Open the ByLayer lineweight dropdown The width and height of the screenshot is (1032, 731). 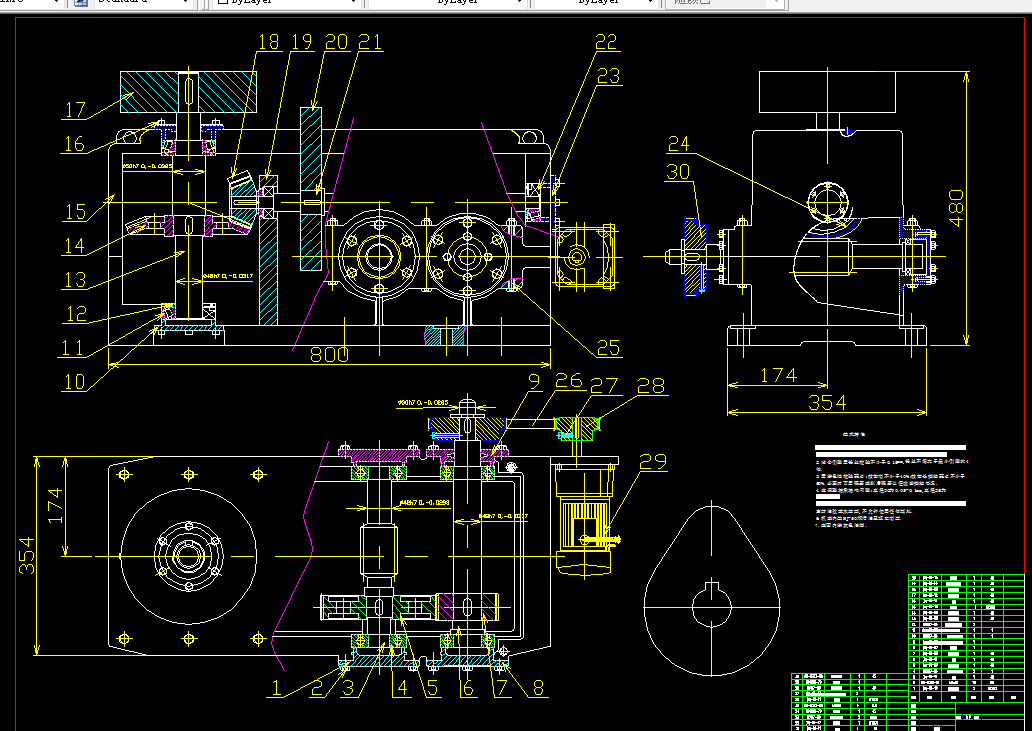coord(596,2)
